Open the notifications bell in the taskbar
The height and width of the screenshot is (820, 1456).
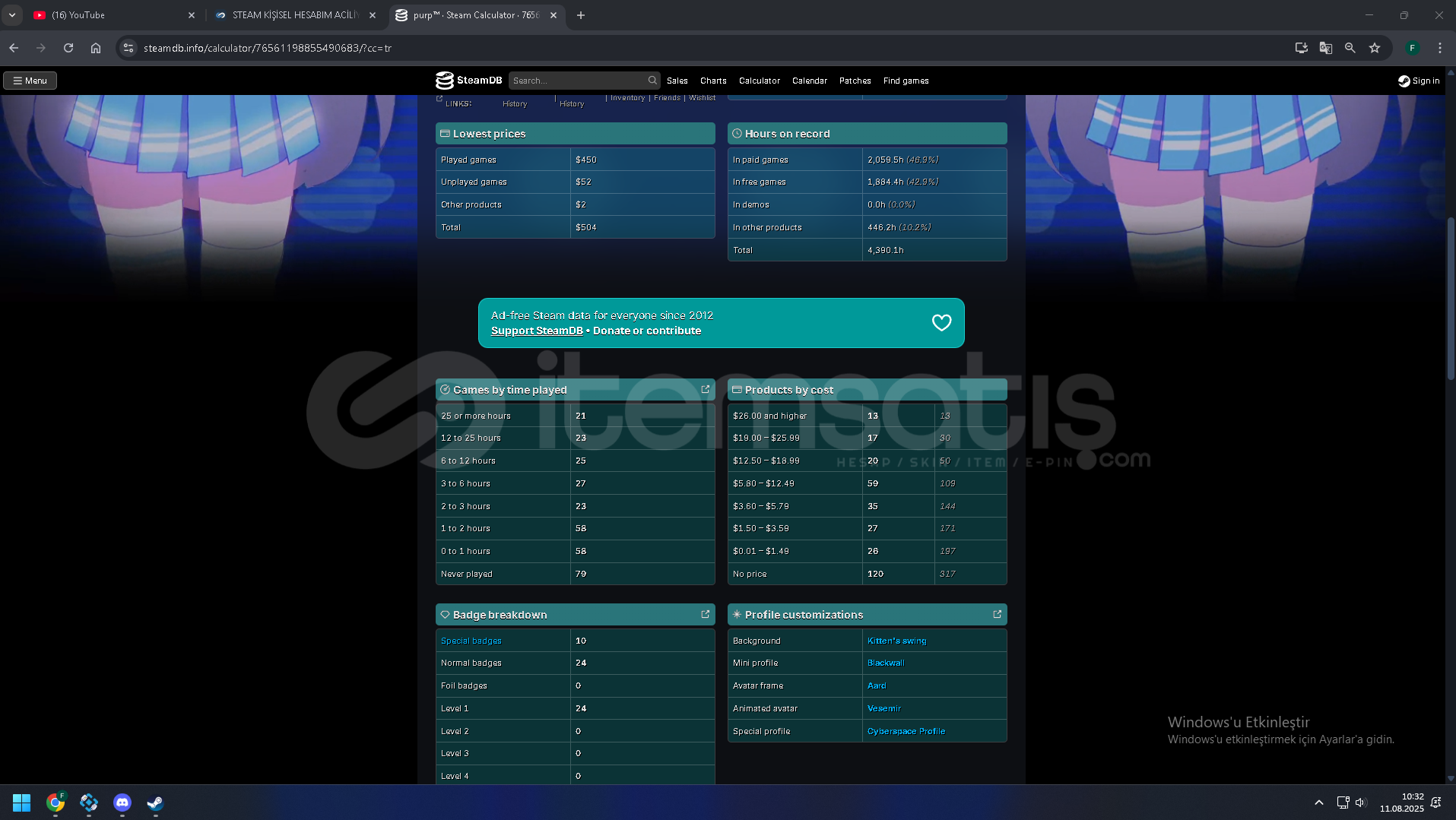[x=1436, y=803]
